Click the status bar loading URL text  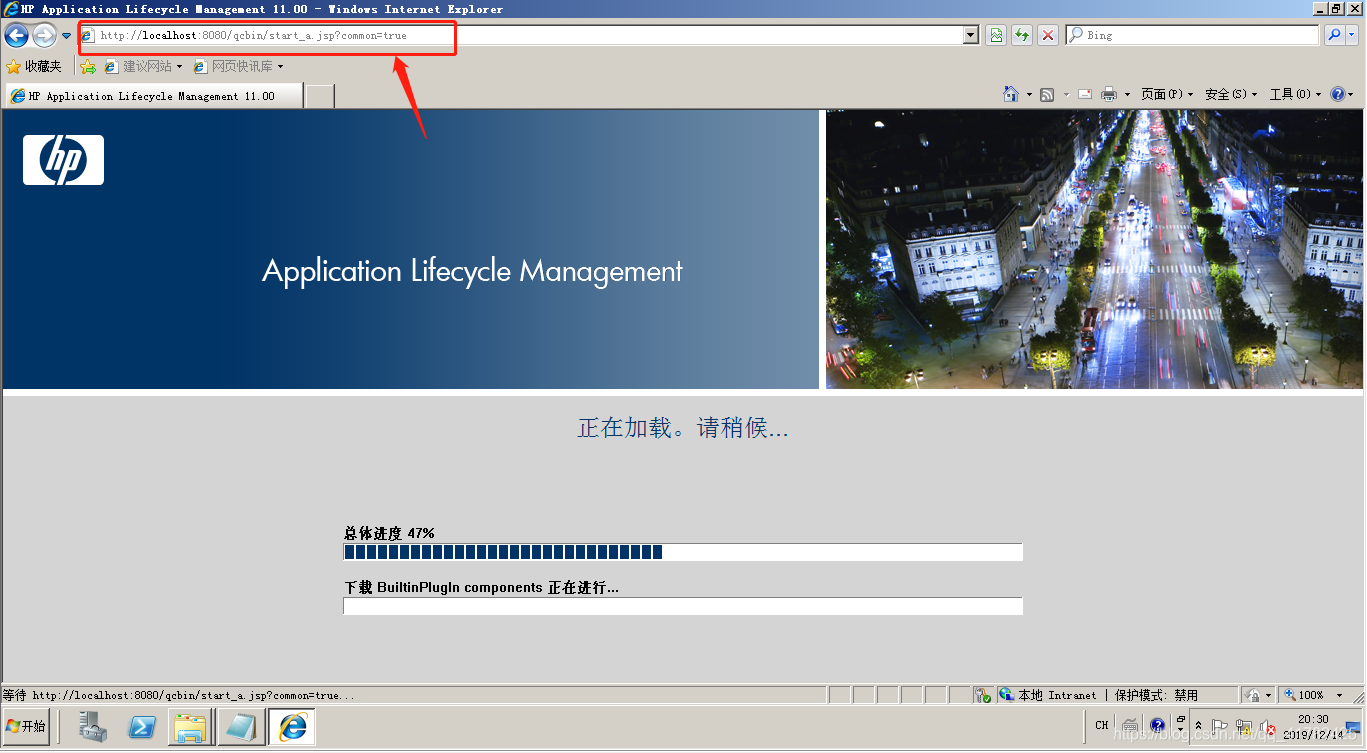click(178, 695)
